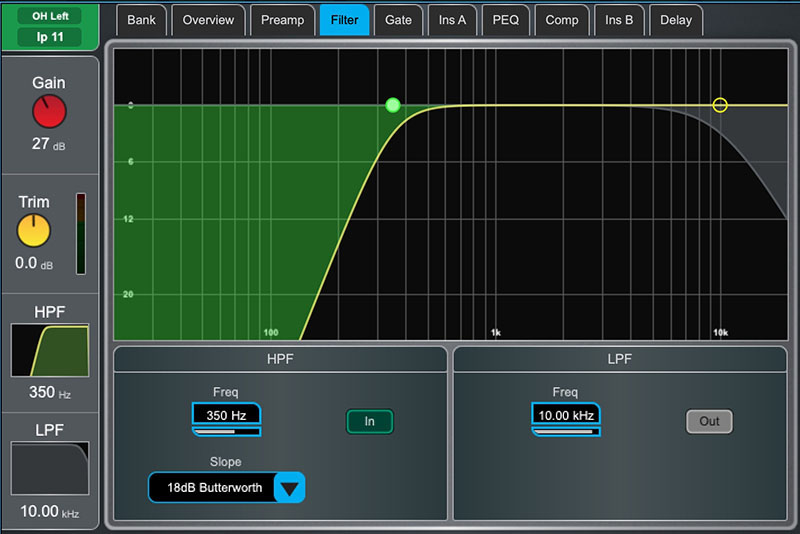Screen dimensions: 800x534
Task: Click the yellow LPF node on graph
Action: tap(719, 105)
